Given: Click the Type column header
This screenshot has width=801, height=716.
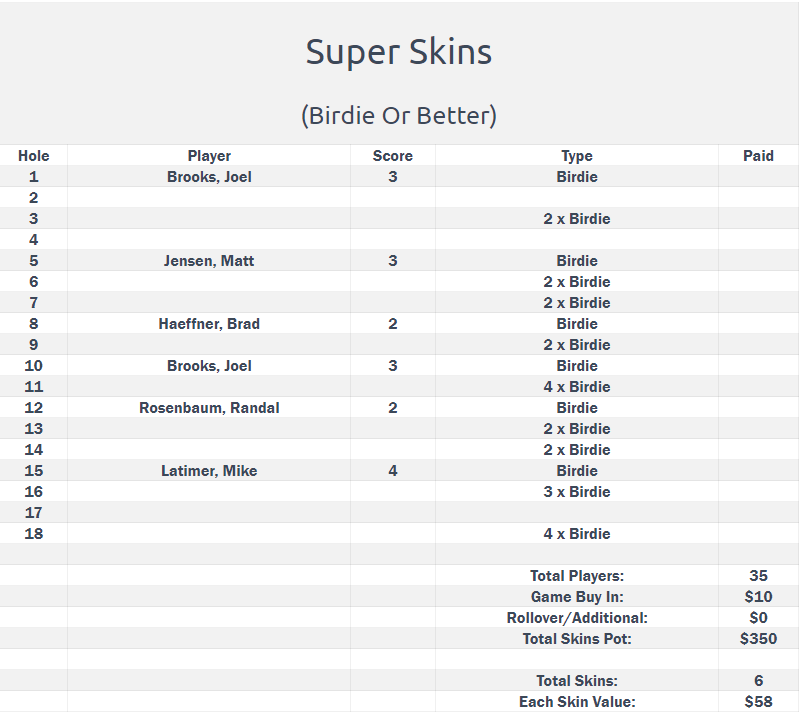Looking at the screenshot, I should pos(577,156).
